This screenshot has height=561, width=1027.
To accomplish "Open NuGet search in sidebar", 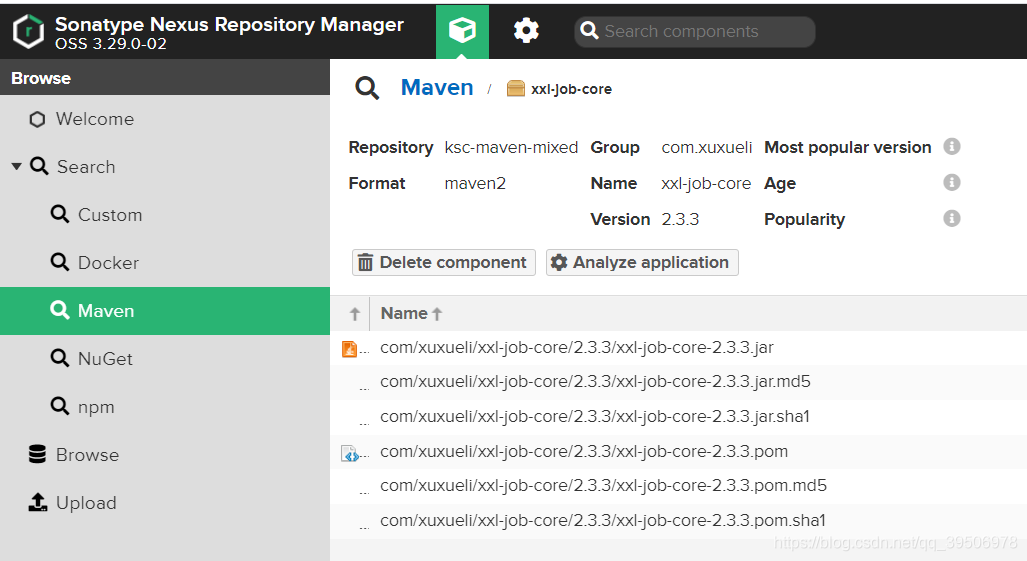I will coord(165,359).
